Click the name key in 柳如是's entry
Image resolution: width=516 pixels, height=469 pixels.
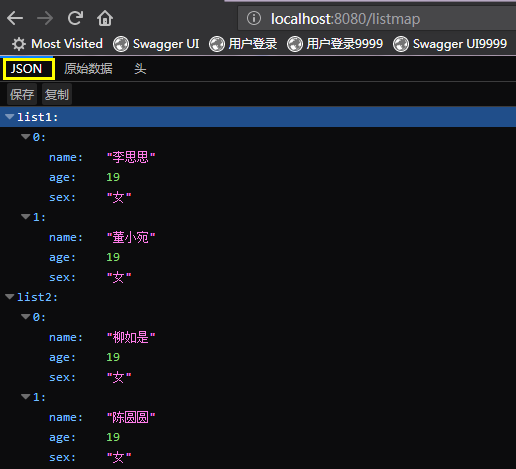point(66,337)
